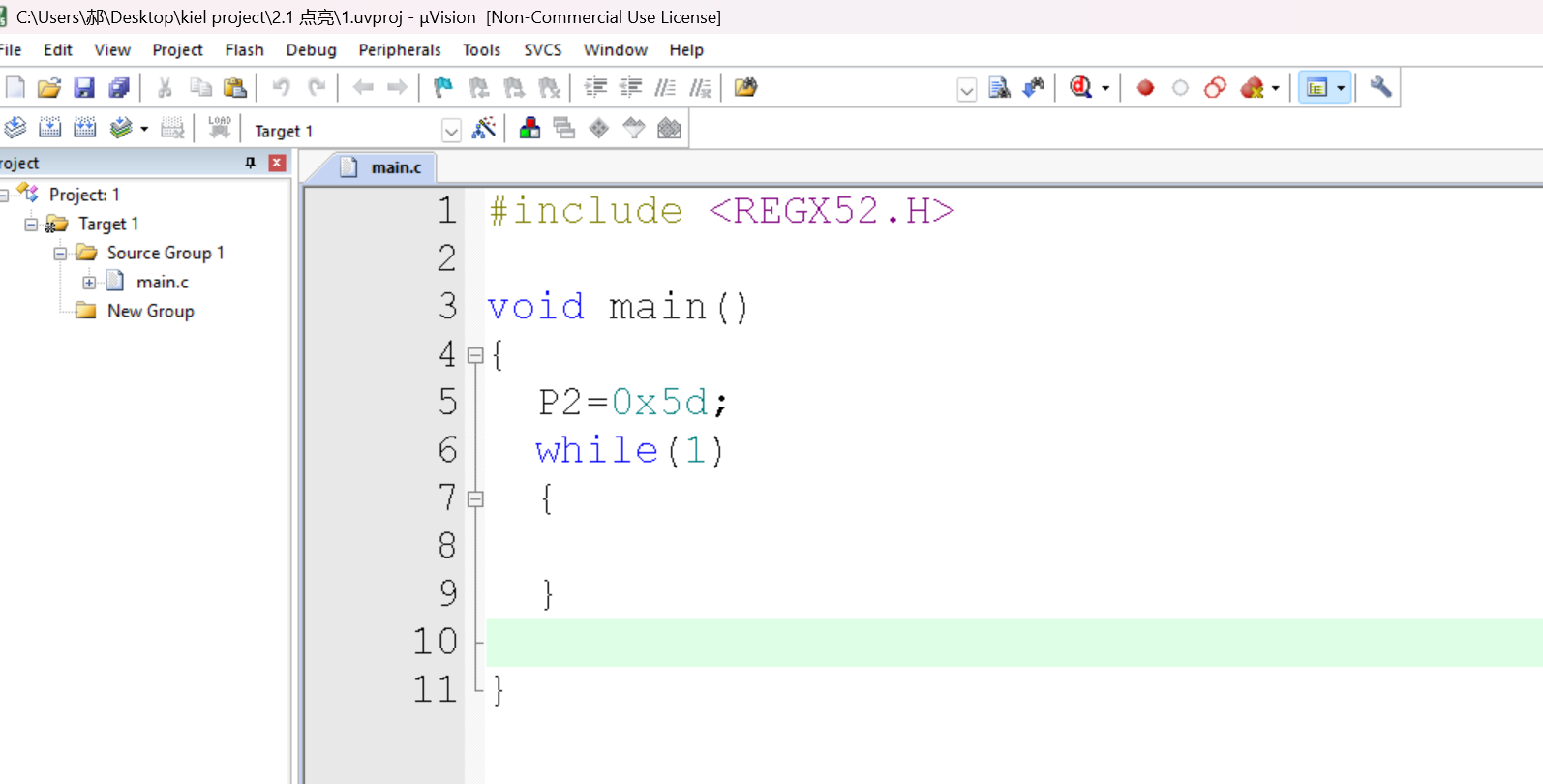This screenshot has width=1543, height=784.
Task: Go to the next bookmark
Action: (514, 88)
